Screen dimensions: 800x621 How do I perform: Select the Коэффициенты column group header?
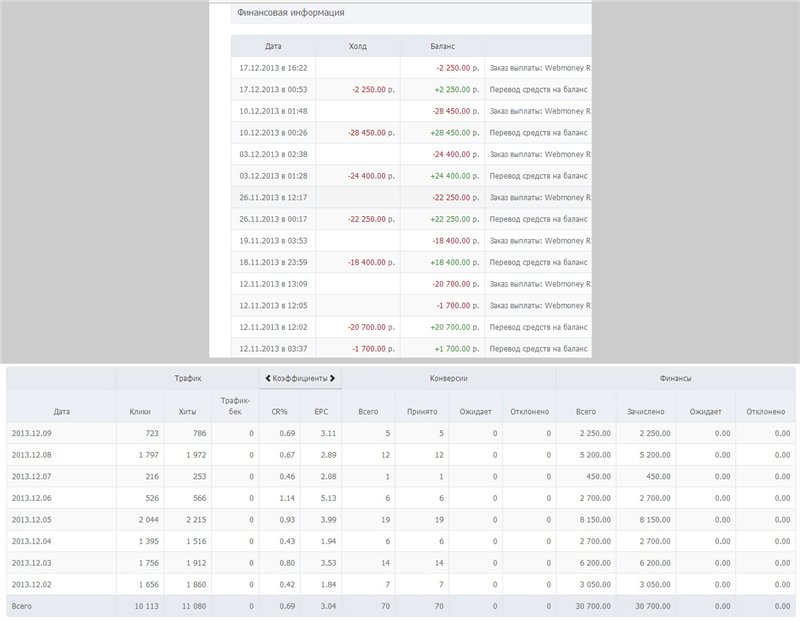pos(300,379)
